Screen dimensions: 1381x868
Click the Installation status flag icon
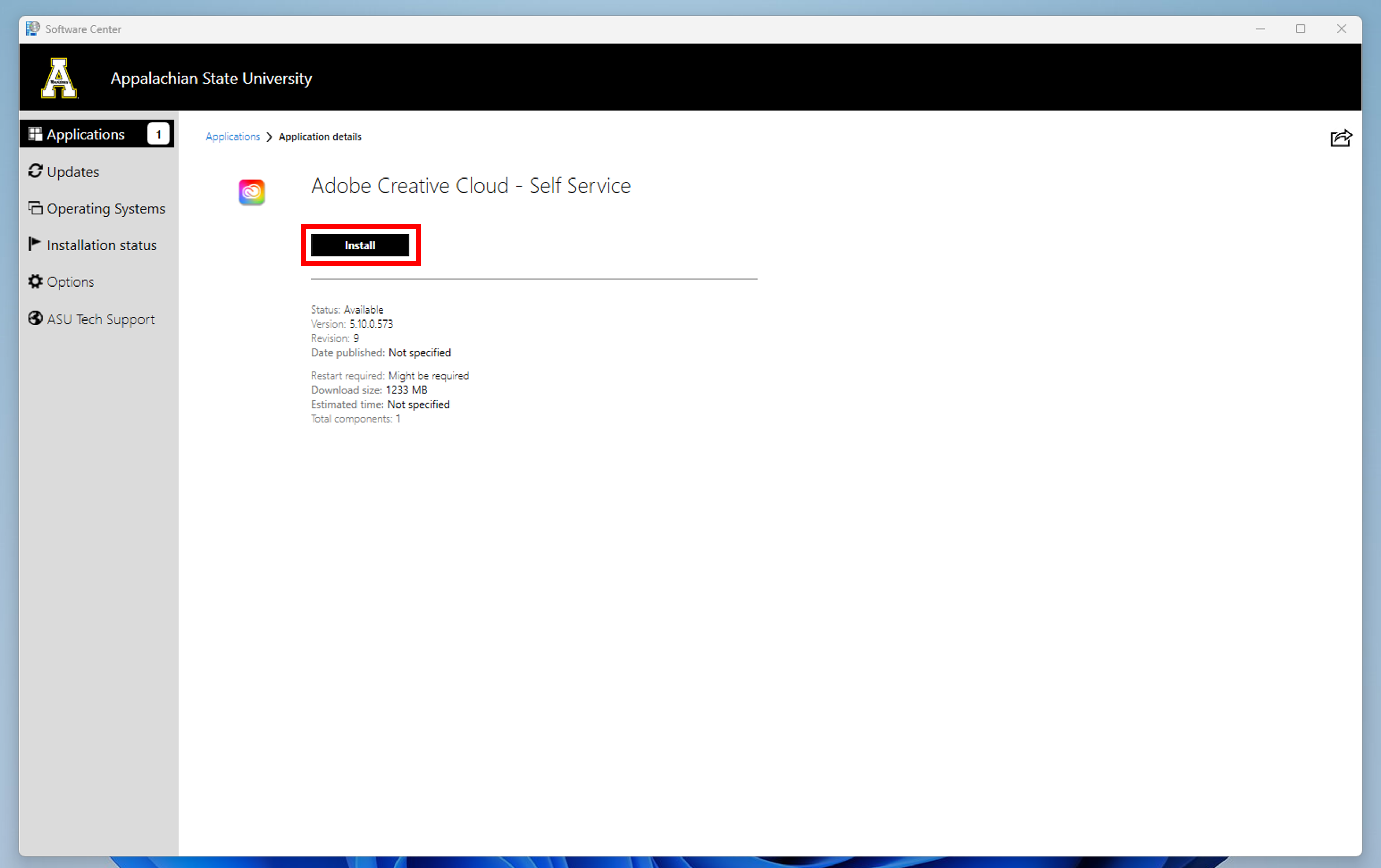pyautogui.click(x=34, y=244)
